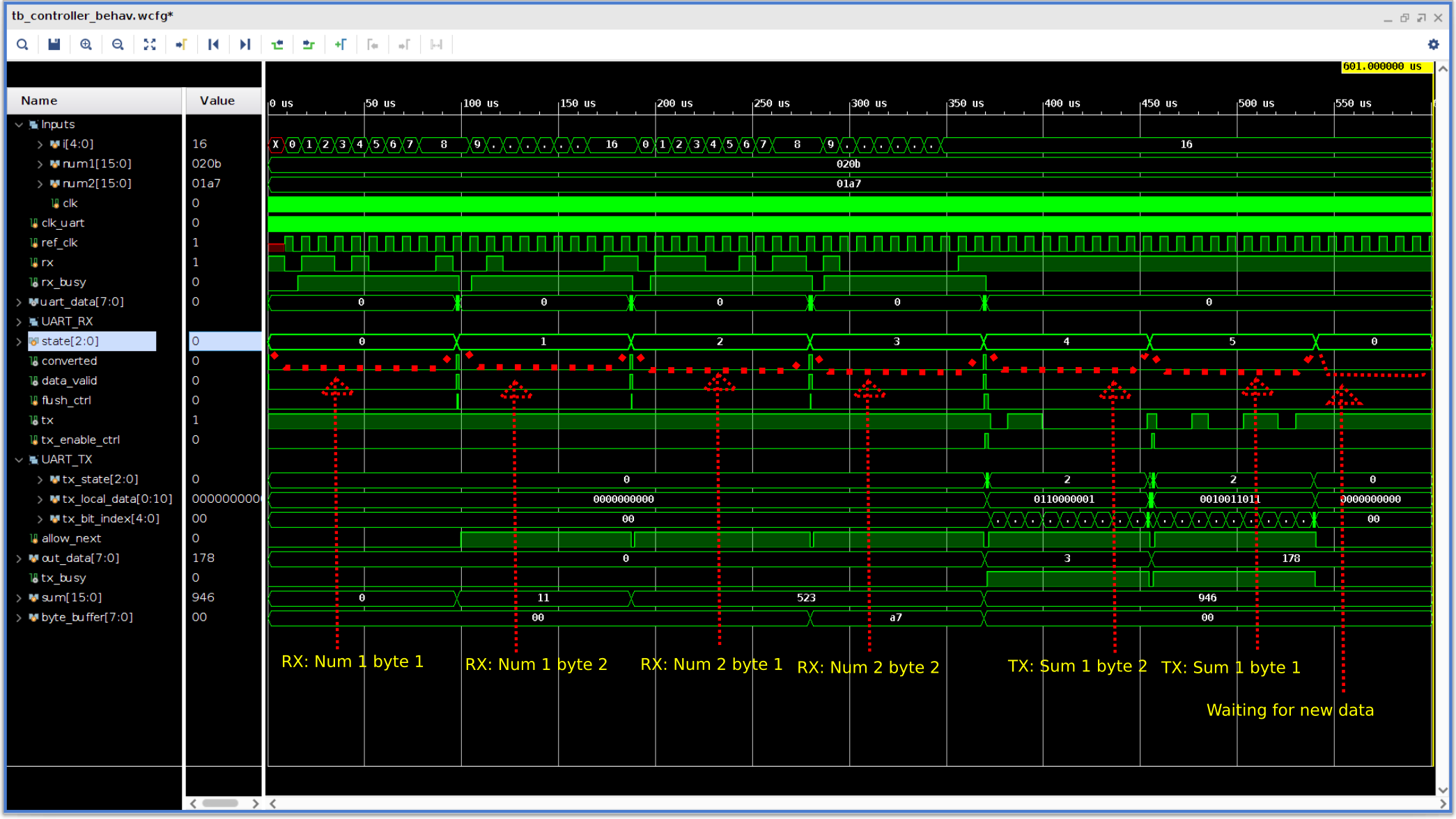The height and width of the screenshot is (819, 1456).
Task: Expand the UART_RX signal group
Action: click(19, 321)
